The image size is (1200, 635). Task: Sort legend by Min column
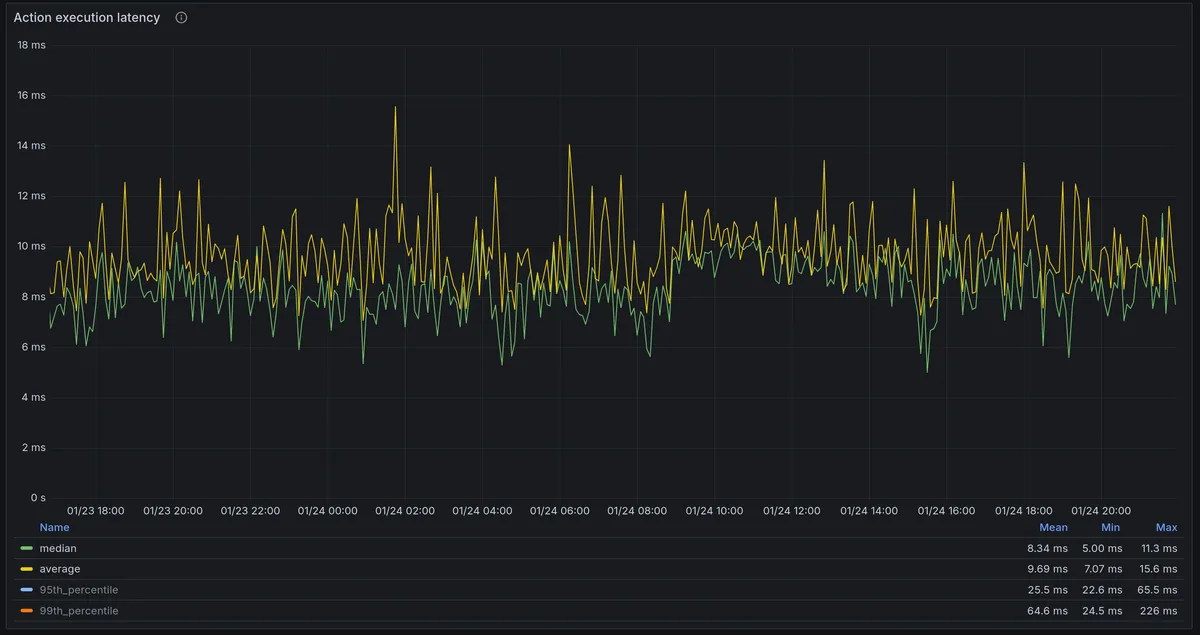click(1110, 527)
